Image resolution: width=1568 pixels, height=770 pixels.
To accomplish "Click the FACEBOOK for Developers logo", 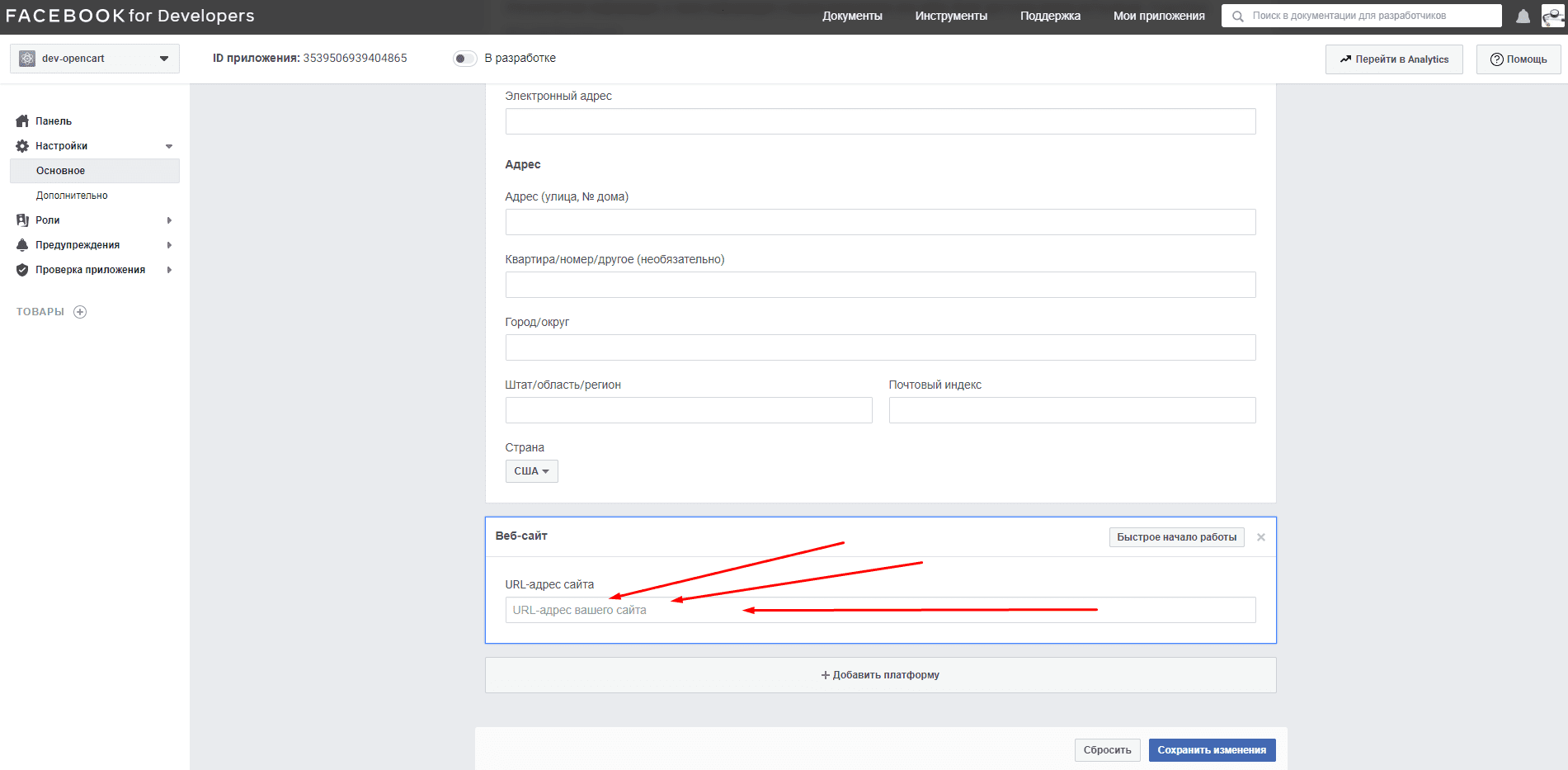I will [130, 16].
